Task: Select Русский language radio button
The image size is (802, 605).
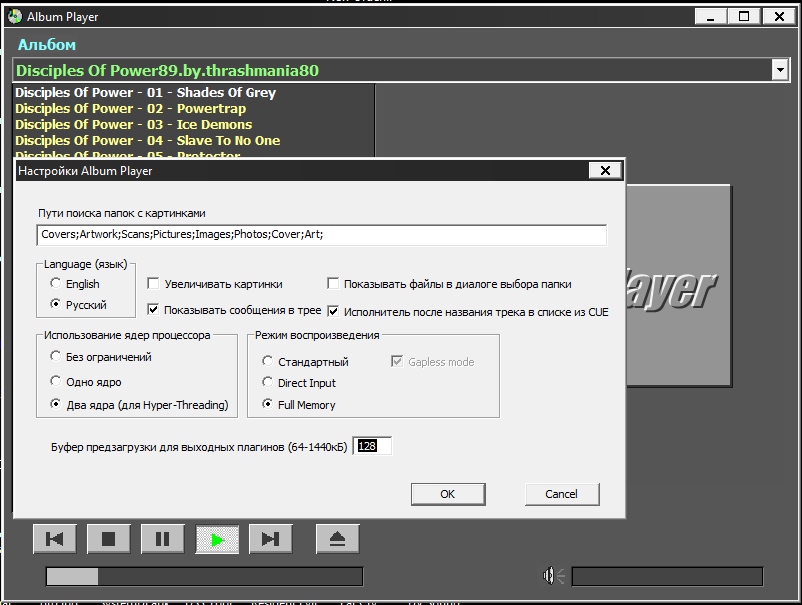Action: [55, 304]
